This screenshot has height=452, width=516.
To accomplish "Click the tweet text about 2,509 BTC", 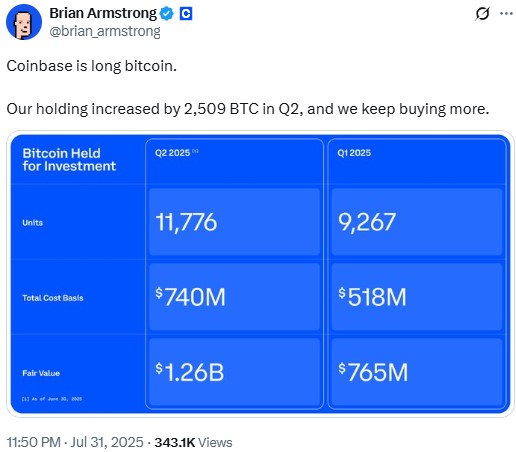I will point(248,109).
